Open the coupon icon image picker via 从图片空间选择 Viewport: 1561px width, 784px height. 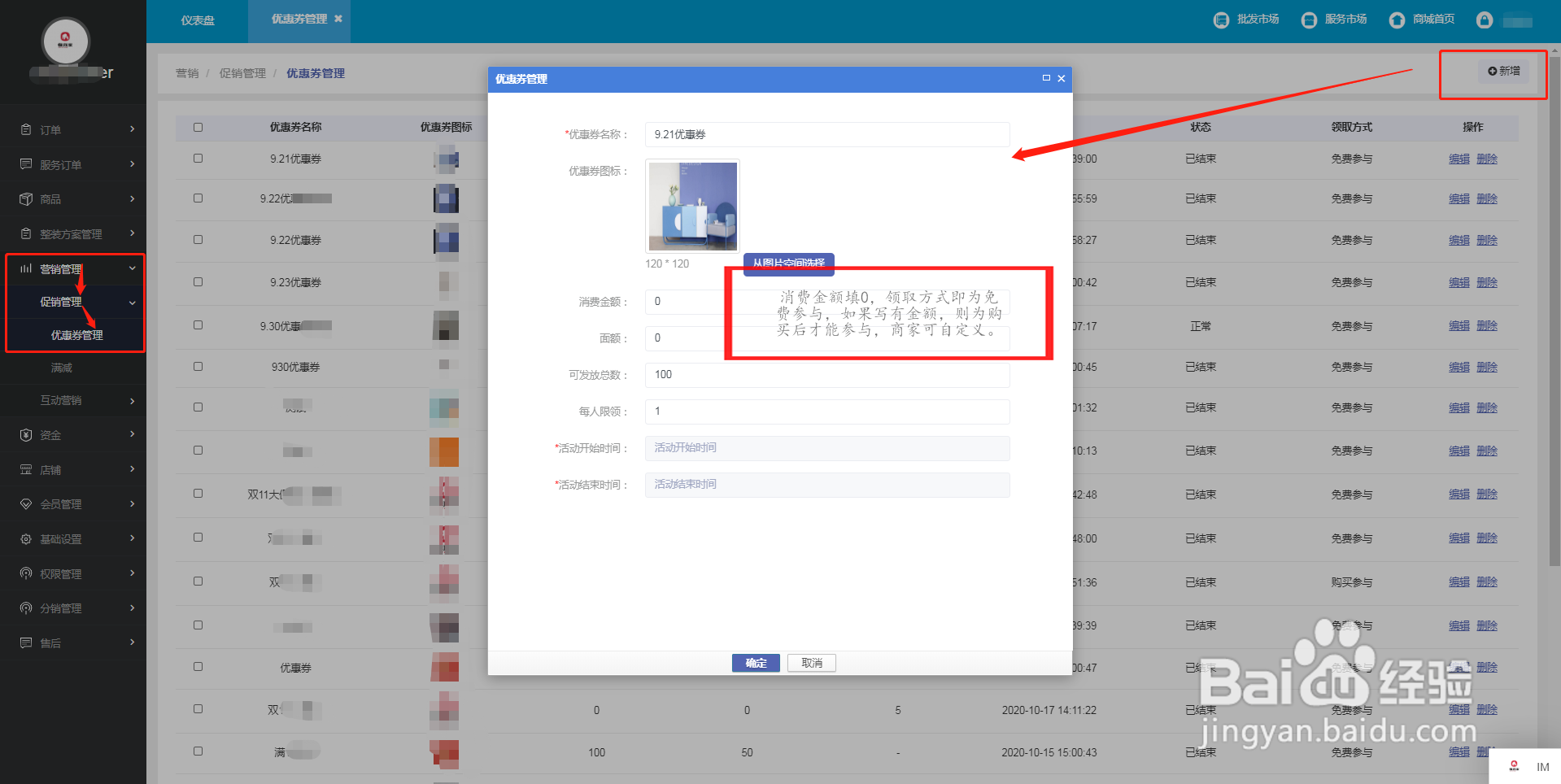coord(787,264)
